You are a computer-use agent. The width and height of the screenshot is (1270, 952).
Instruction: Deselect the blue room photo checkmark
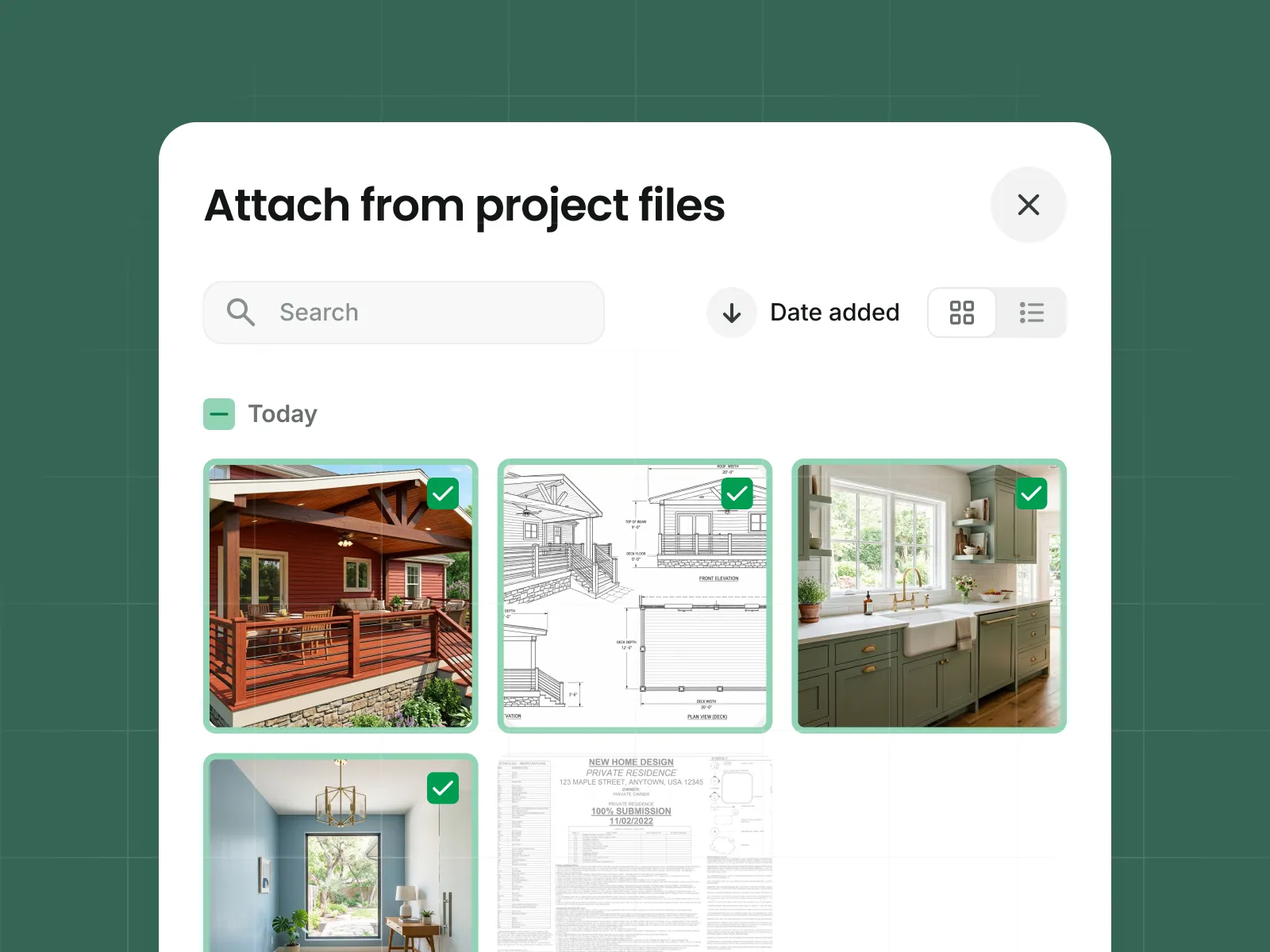(x=443, y=789)
